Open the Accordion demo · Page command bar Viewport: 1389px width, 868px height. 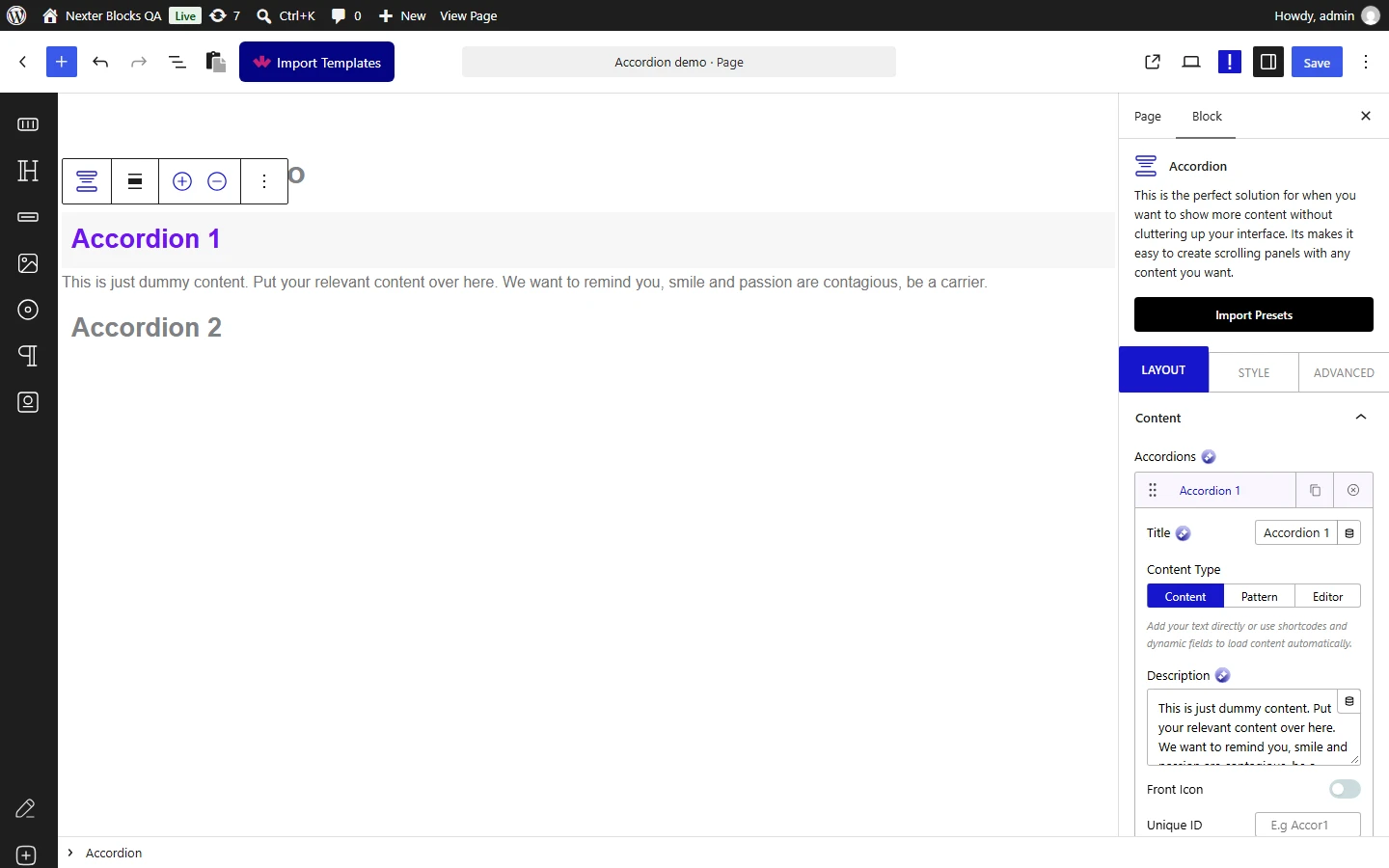679,62
